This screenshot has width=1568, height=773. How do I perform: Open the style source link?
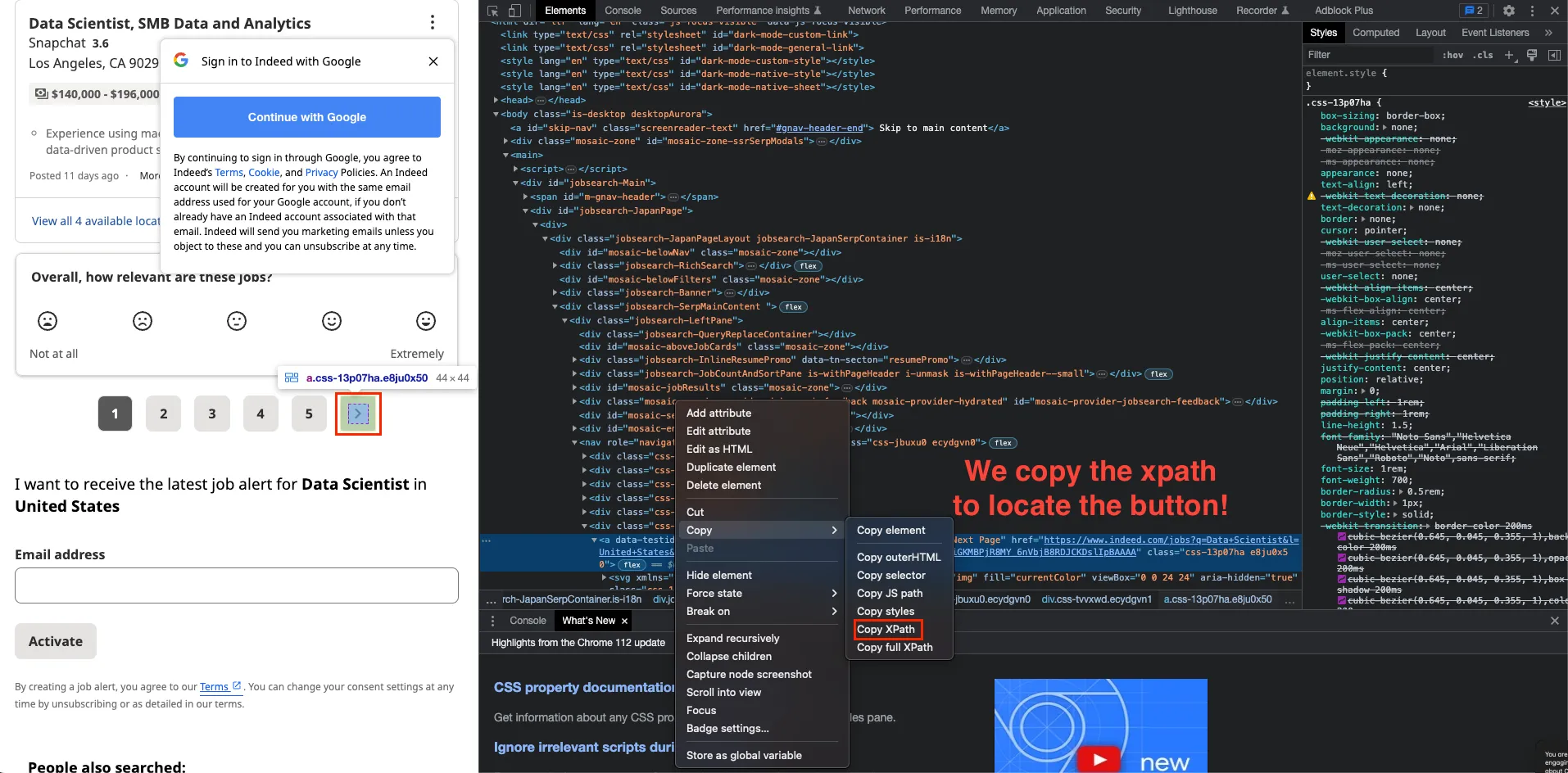pos(1547,103)
